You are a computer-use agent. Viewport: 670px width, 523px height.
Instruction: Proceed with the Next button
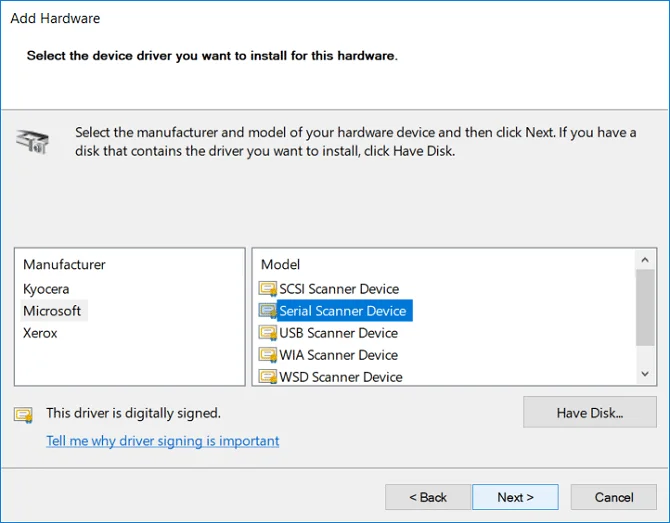pyautogui.click(x=515, y=497)
